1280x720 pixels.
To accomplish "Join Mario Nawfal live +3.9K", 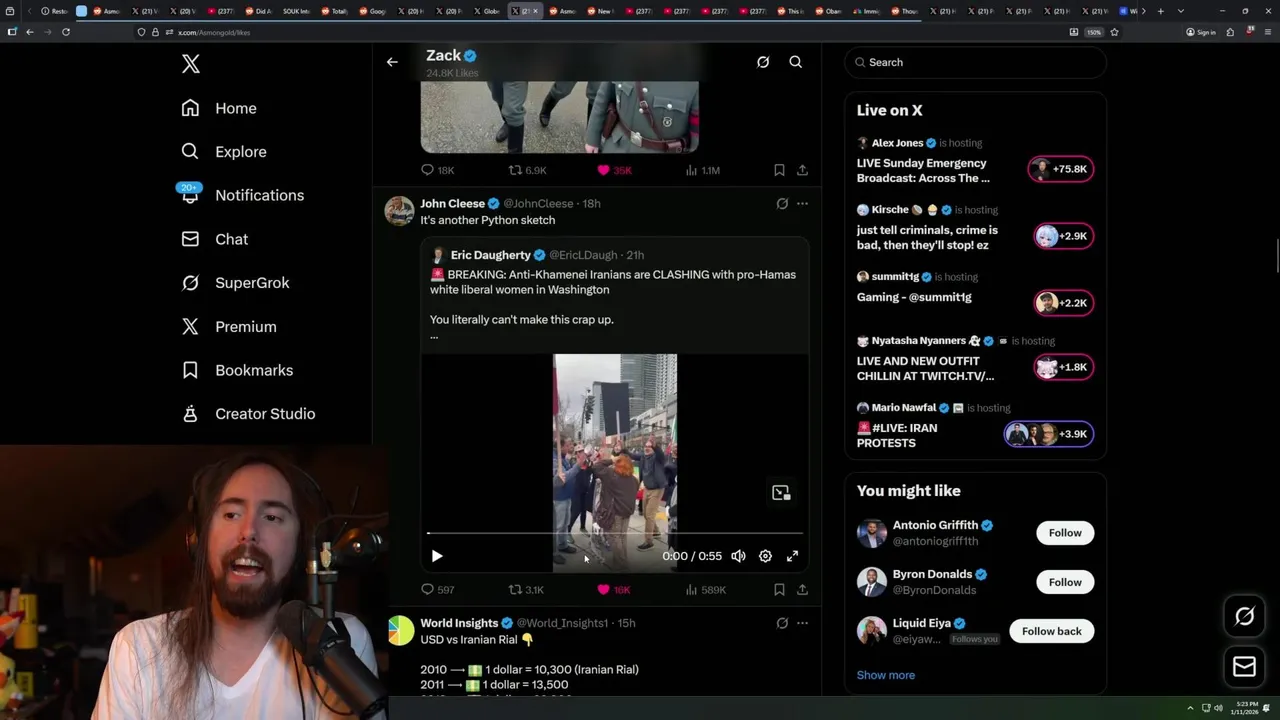I will [x=1049, y=434].
